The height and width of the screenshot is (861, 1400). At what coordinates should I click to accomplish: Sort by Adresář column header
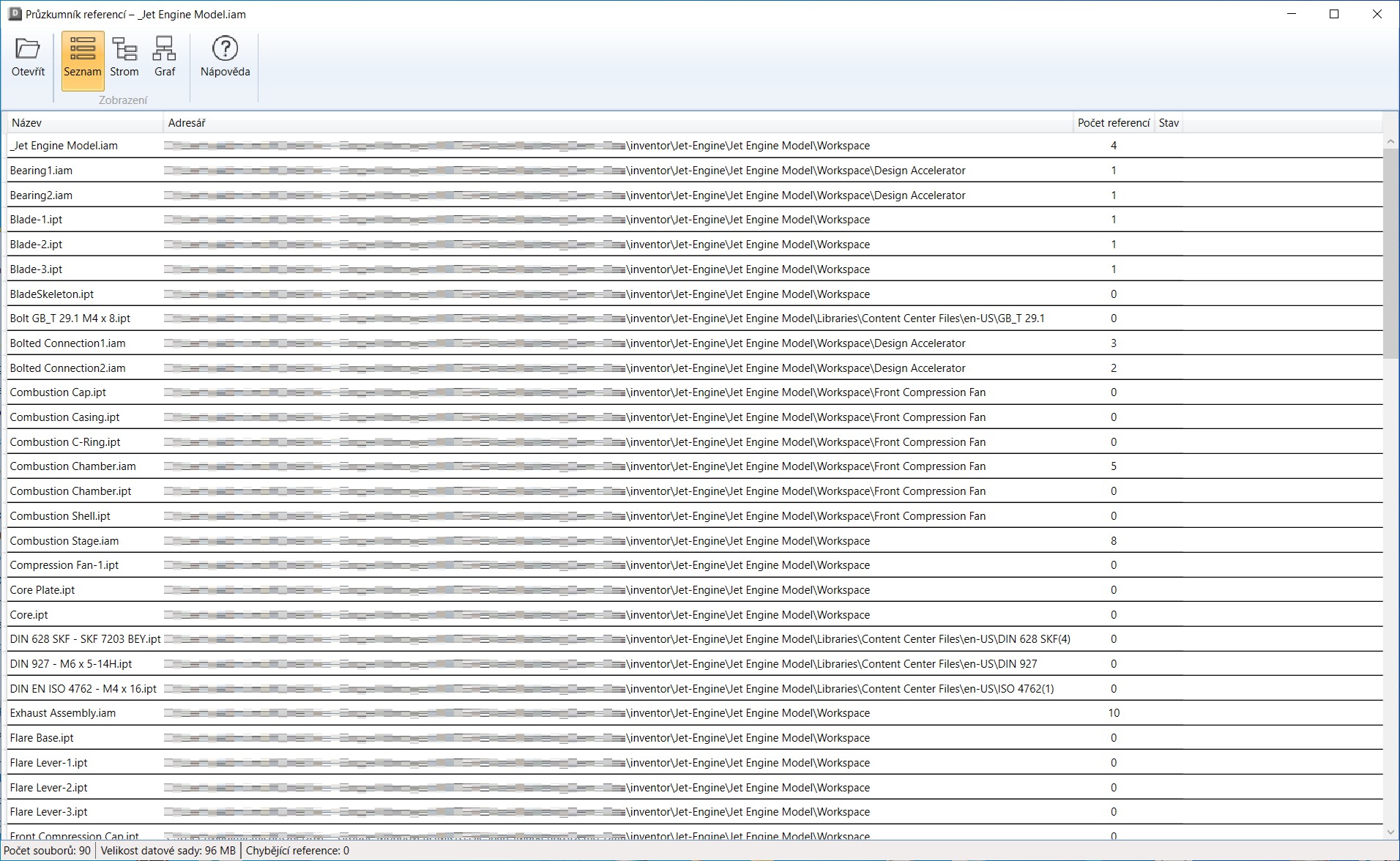(x=617, y=123)
